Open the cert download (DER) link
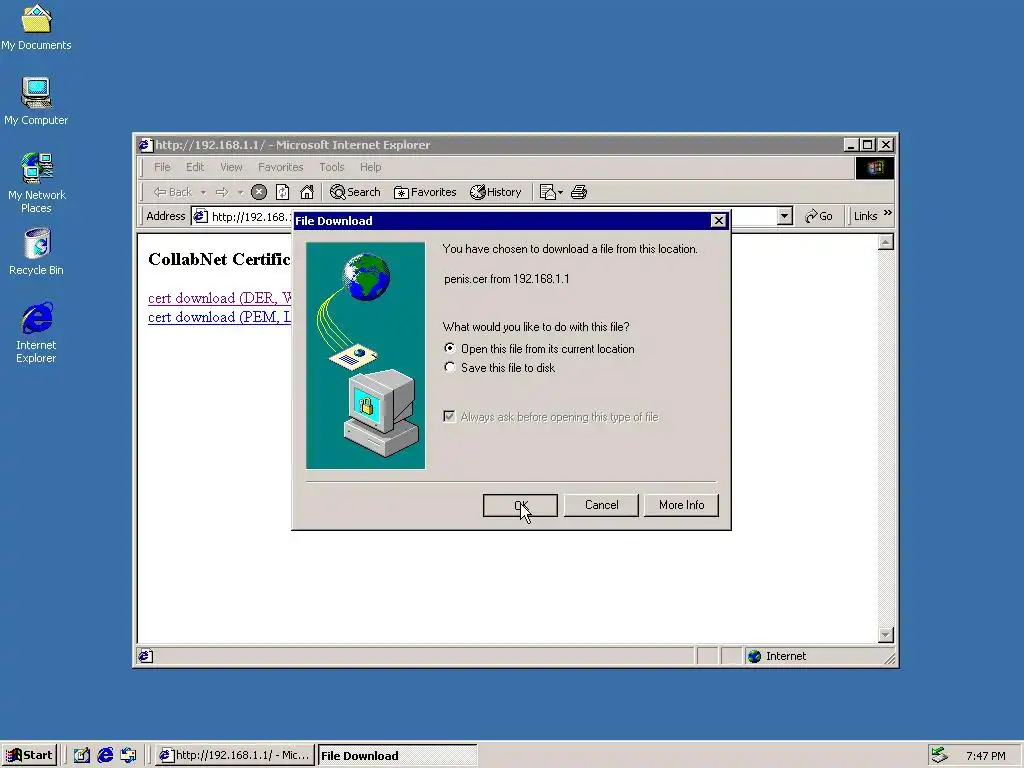The width and height of the screenshot is (1024, 768). coord(219,298)
